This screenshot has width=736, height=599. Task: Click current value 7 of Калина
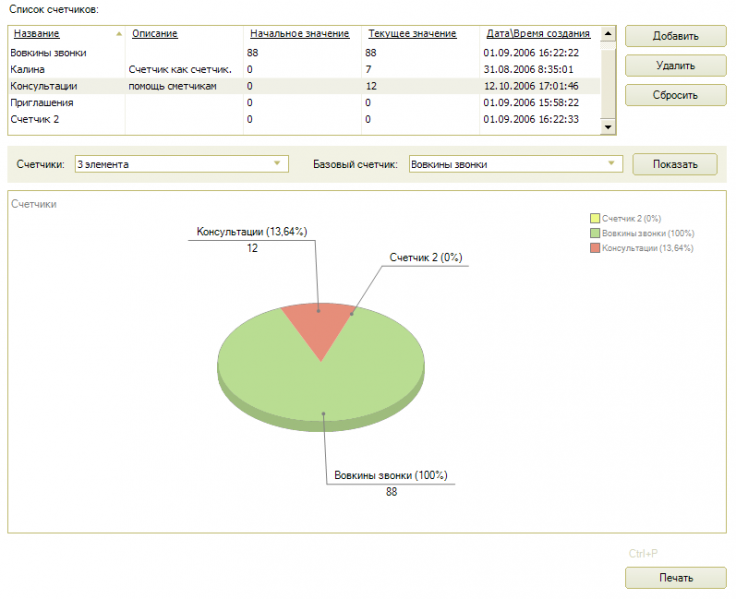click(368, 69)
